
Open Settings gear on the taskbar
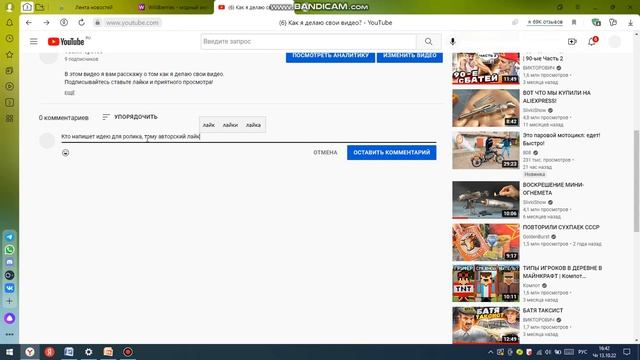pos(88,352)
